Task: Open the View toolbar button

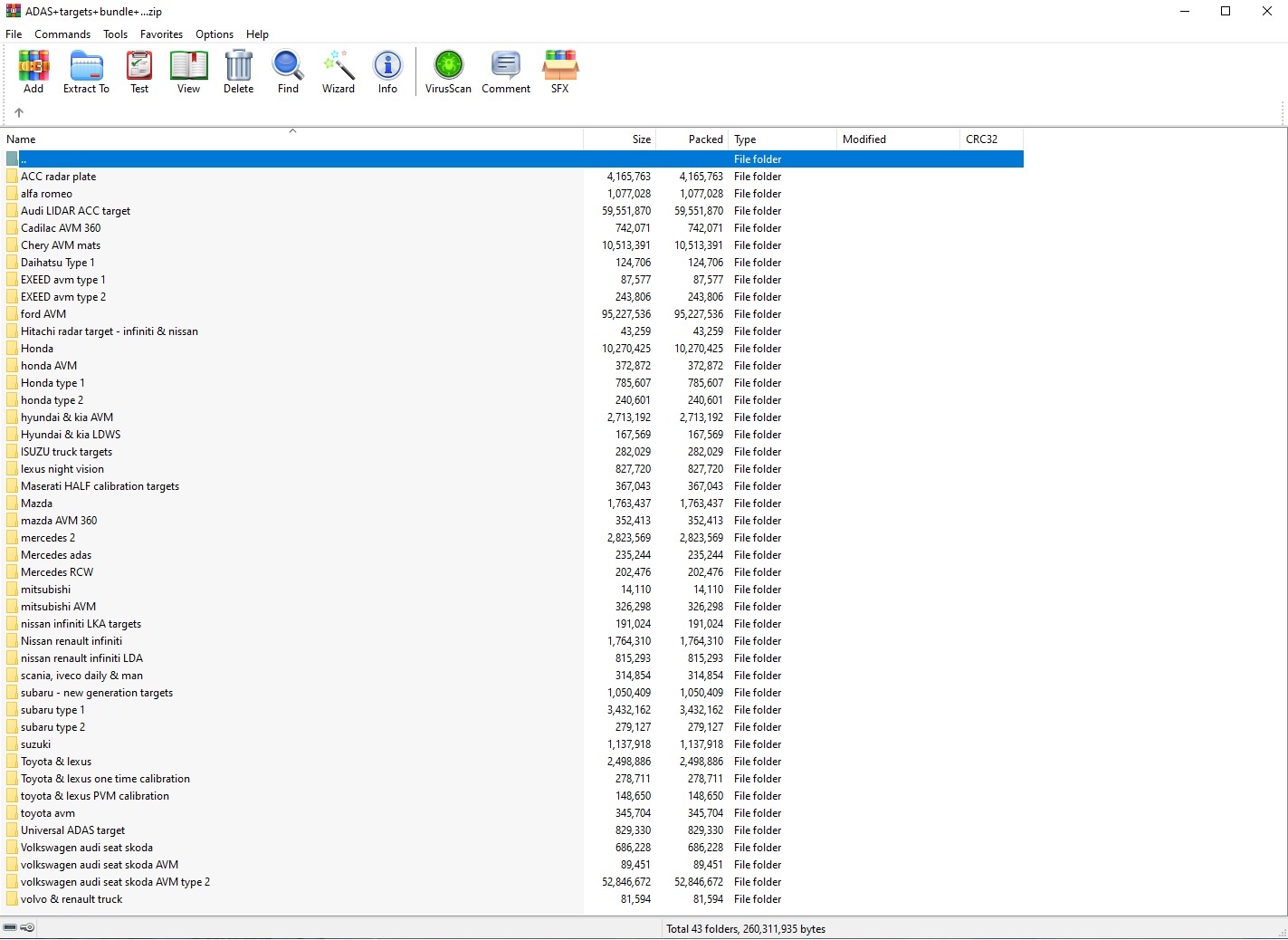Action: click(x=188, y=72)
